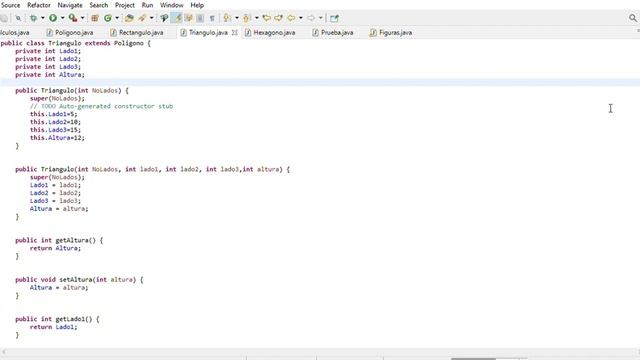Expand the Back history dropdown arrow
The image size is (640, 360).
pos(301,18)
